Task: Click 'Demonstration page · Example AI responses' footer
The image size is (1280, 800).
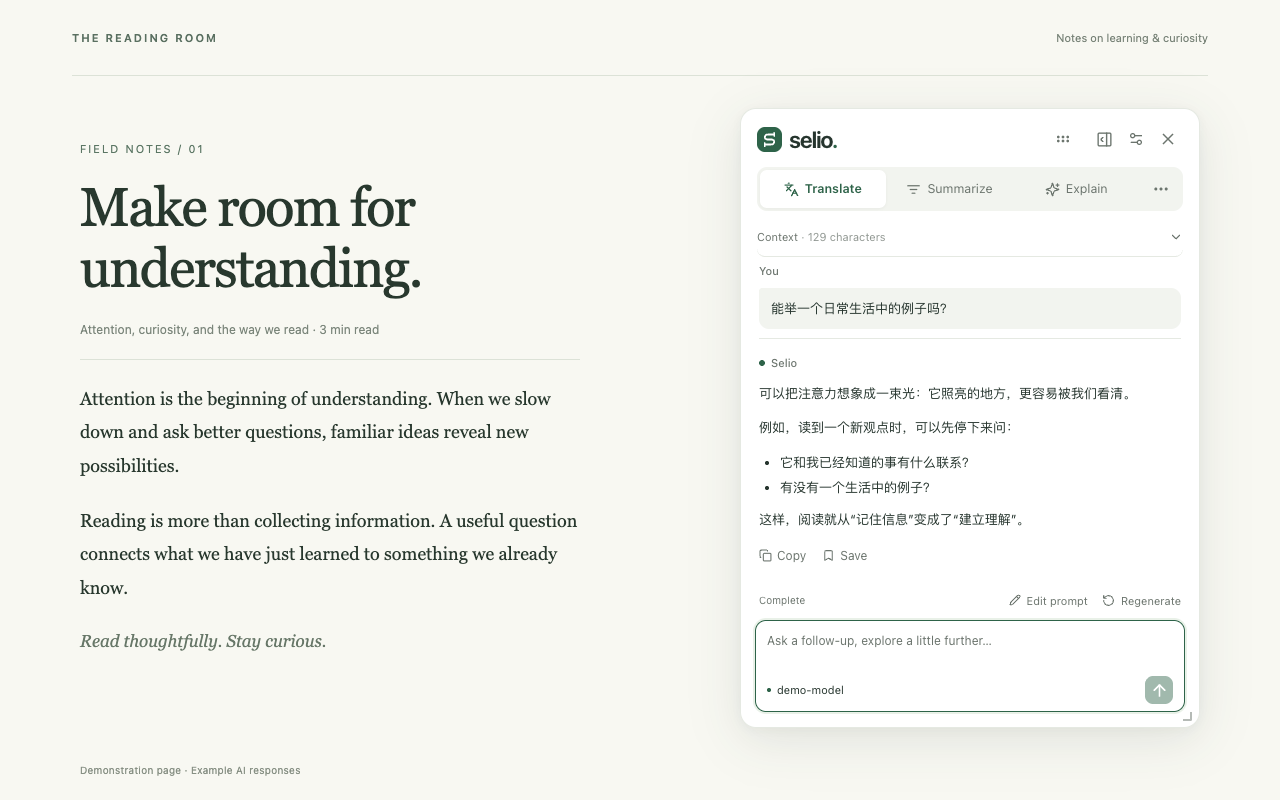Action: pos(190,771)
